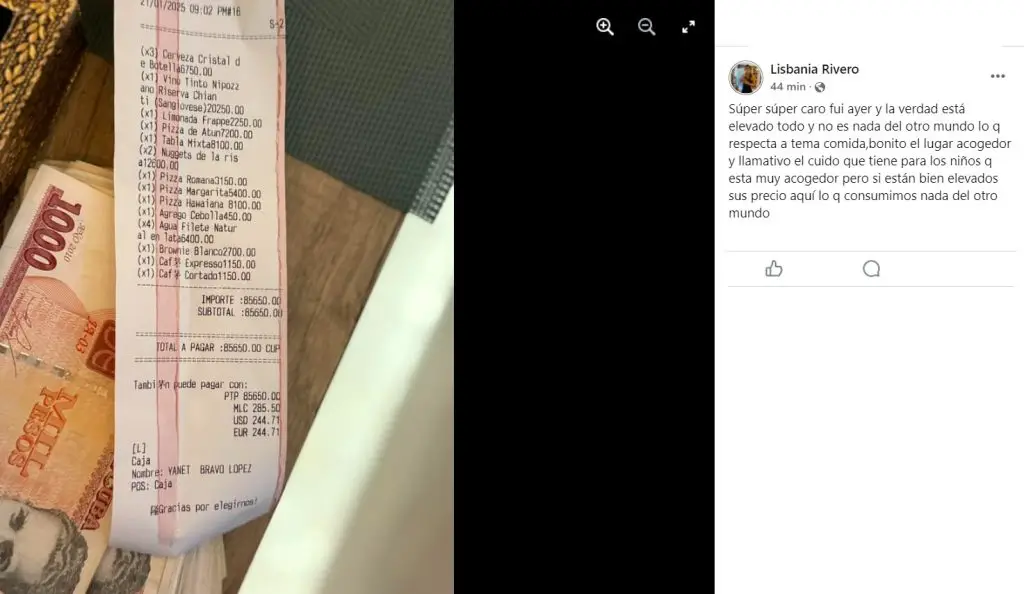Viewport: 1024px width, 594px height.
Task: Click the "Gracias por elegirnos" receipt footer
Action: point(204,507)
